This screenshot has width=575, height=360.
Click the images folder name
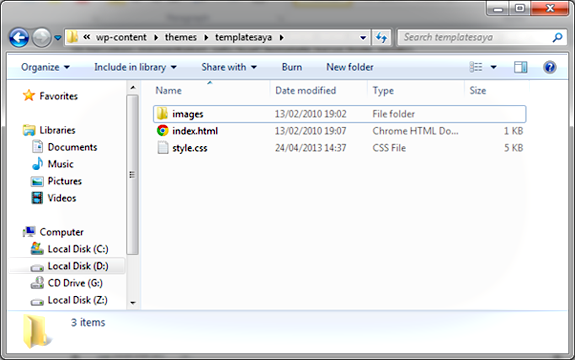pos(187,114)
